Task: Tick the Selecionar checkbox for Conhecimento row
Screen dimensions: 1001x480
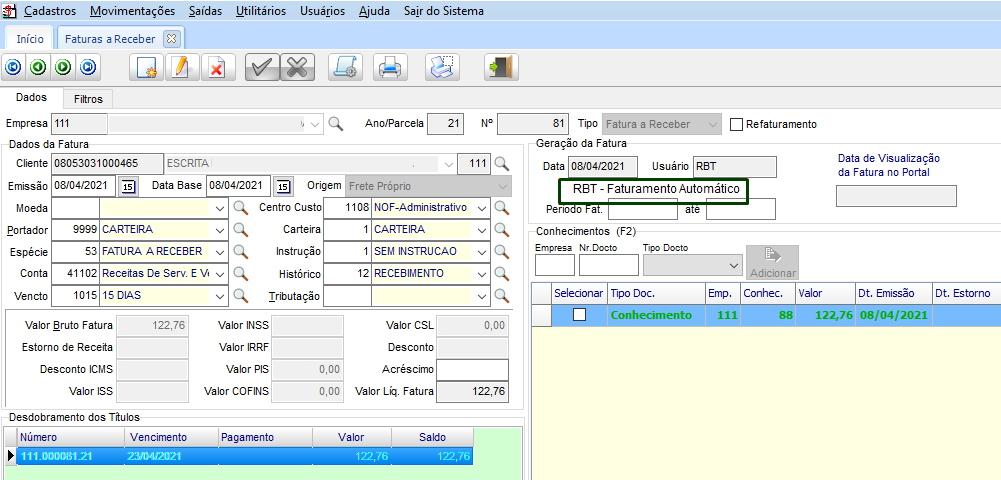Action: point(579,315)
